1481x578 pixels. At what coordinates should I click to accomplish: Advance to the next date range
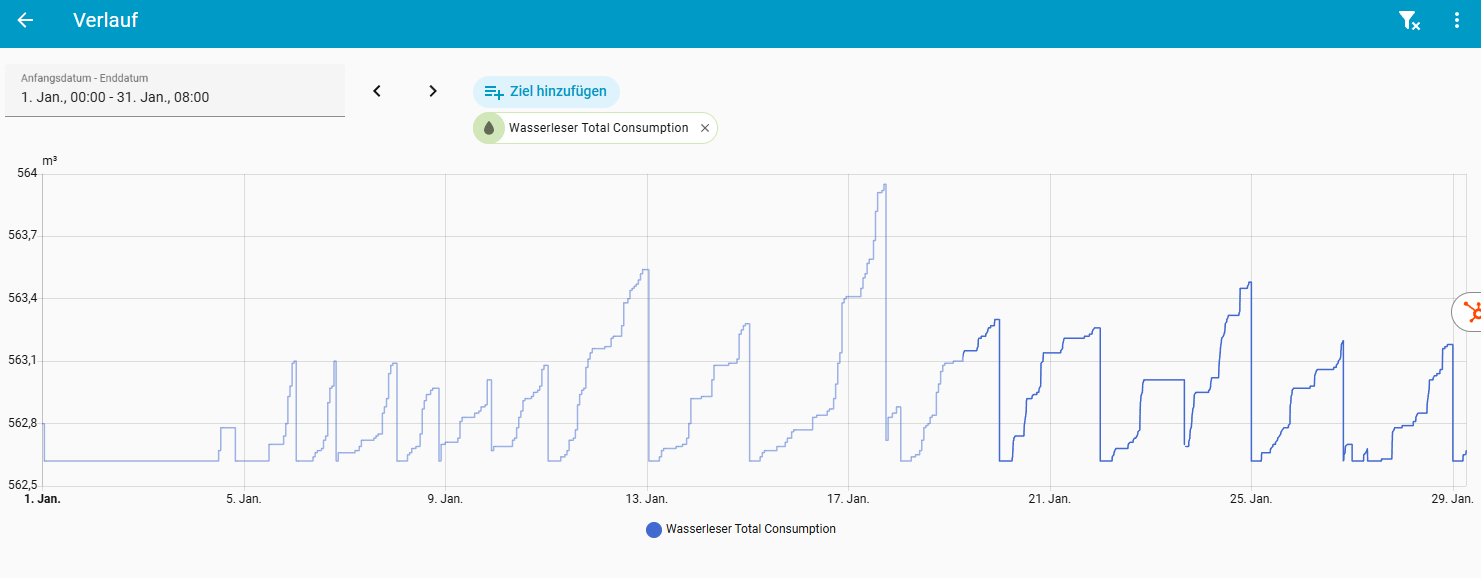click(x=433, y=91)
